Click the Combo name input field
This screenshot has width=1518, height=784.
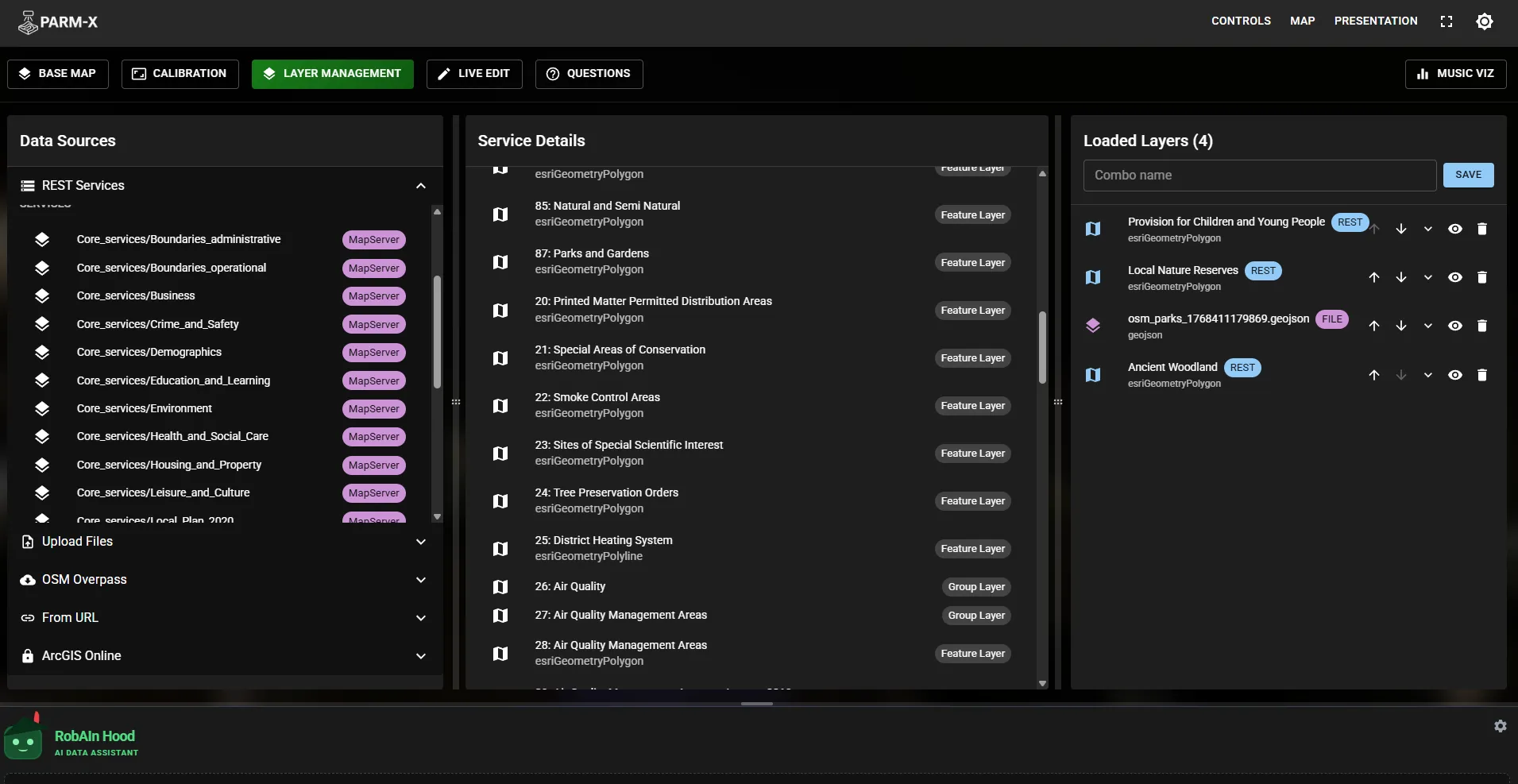[x=1260, y=176]
